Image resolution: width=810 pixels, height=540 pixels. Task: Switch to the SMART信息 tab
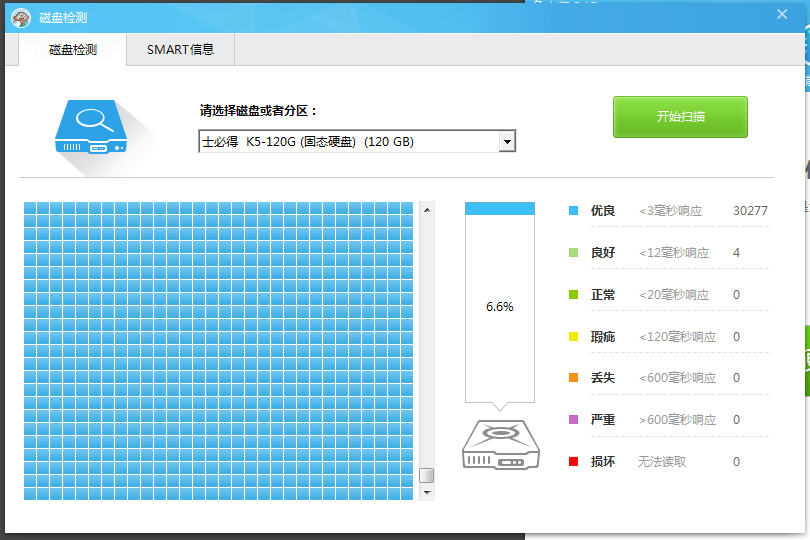pyautogui.click(x=180, y=49)
